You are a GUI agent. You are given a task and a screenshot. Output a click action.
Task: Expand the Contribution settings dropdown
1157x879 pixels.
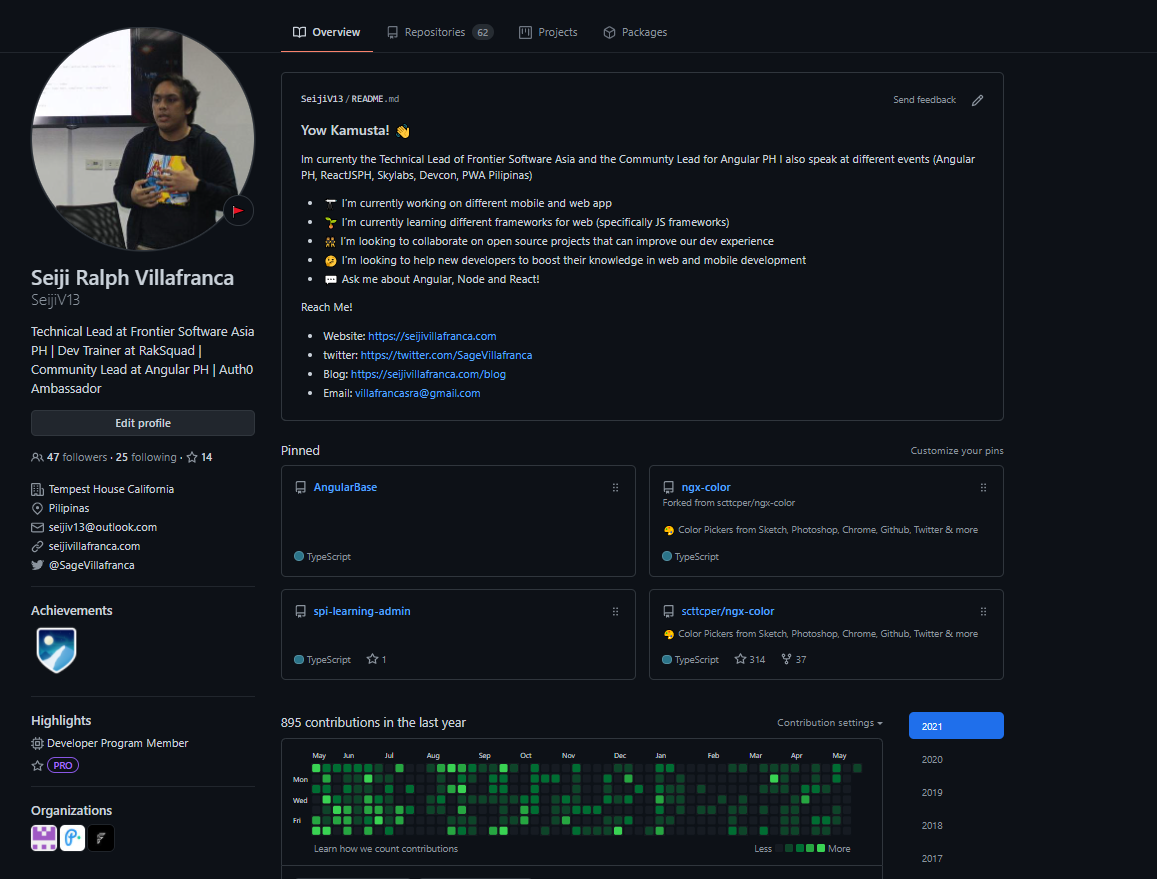click(x=829, y=723)
